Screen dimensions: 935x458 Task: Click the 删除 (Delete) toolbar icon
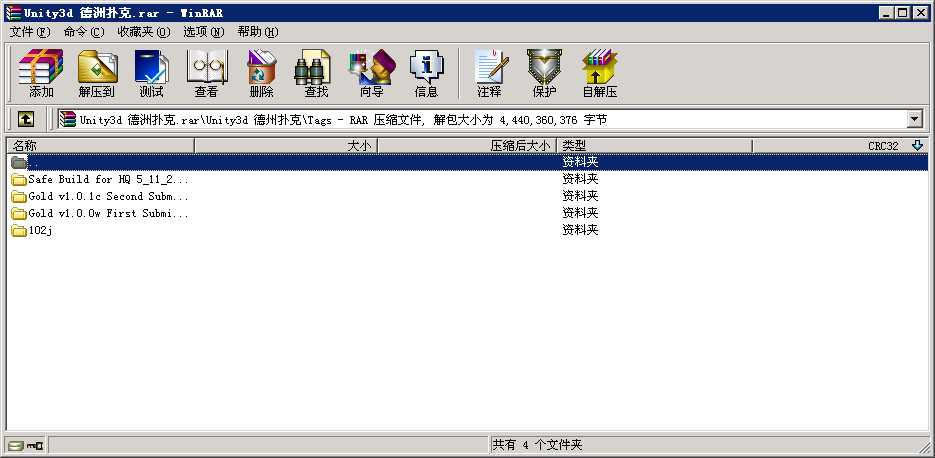[261, 73]
